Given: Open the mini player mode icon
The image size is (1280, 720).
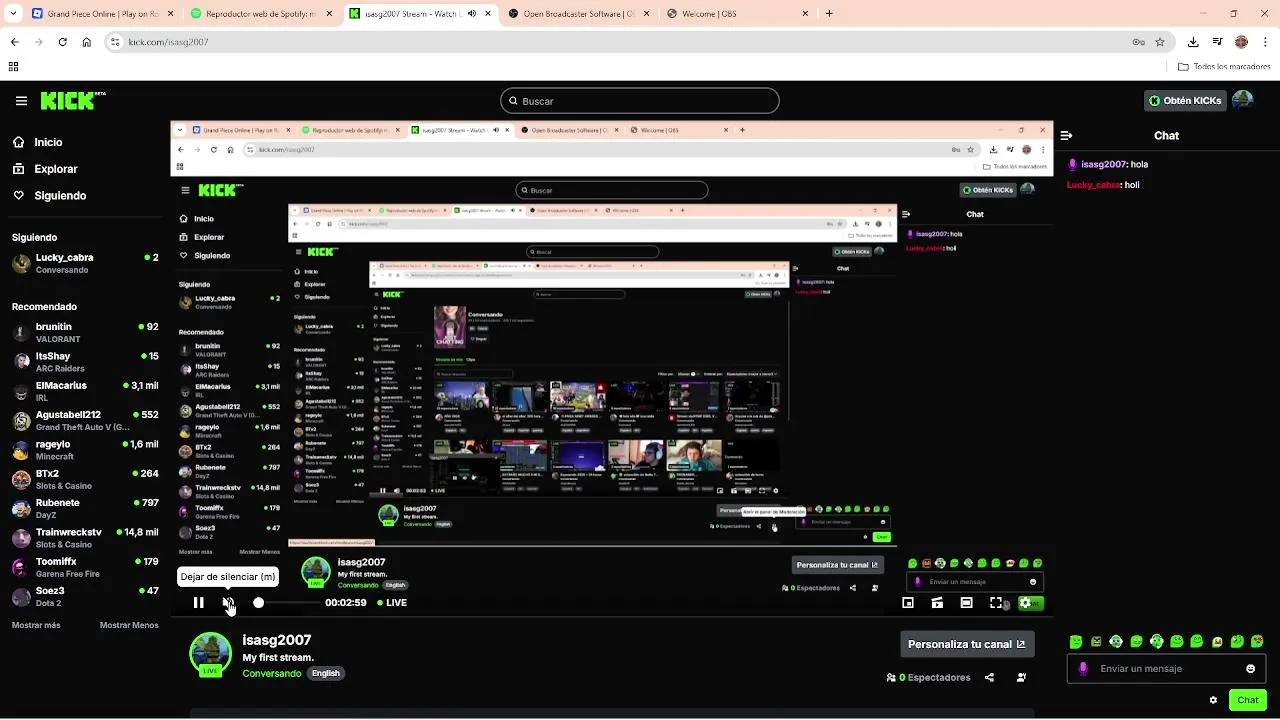Looking at the screenshot, I should pyautogui.click(x=908, y=603).
